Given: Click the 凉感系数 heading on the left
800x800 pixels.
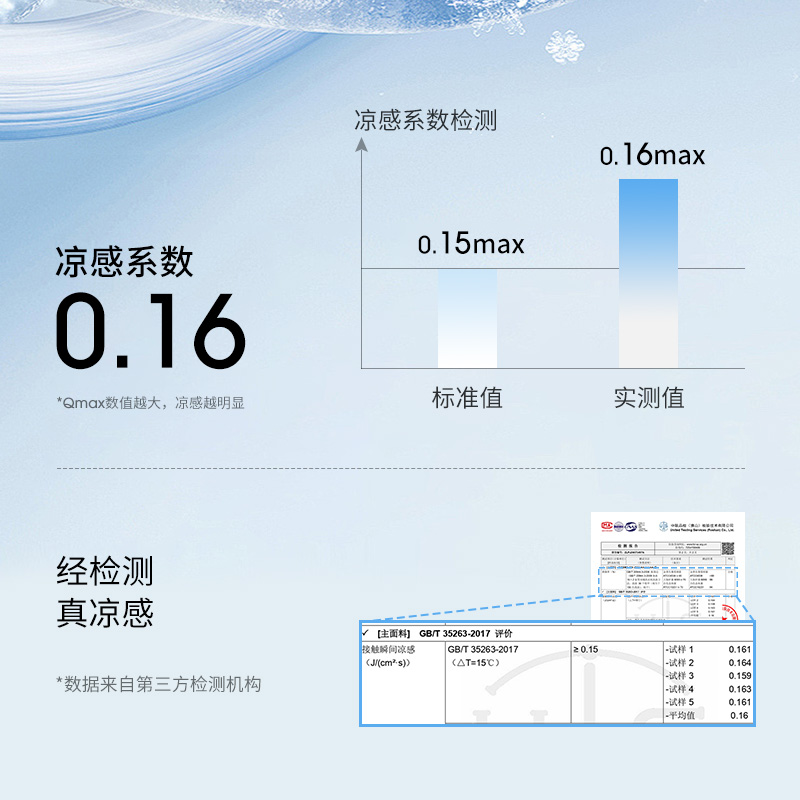Looking at the screenshot, I should pos(124,261).
